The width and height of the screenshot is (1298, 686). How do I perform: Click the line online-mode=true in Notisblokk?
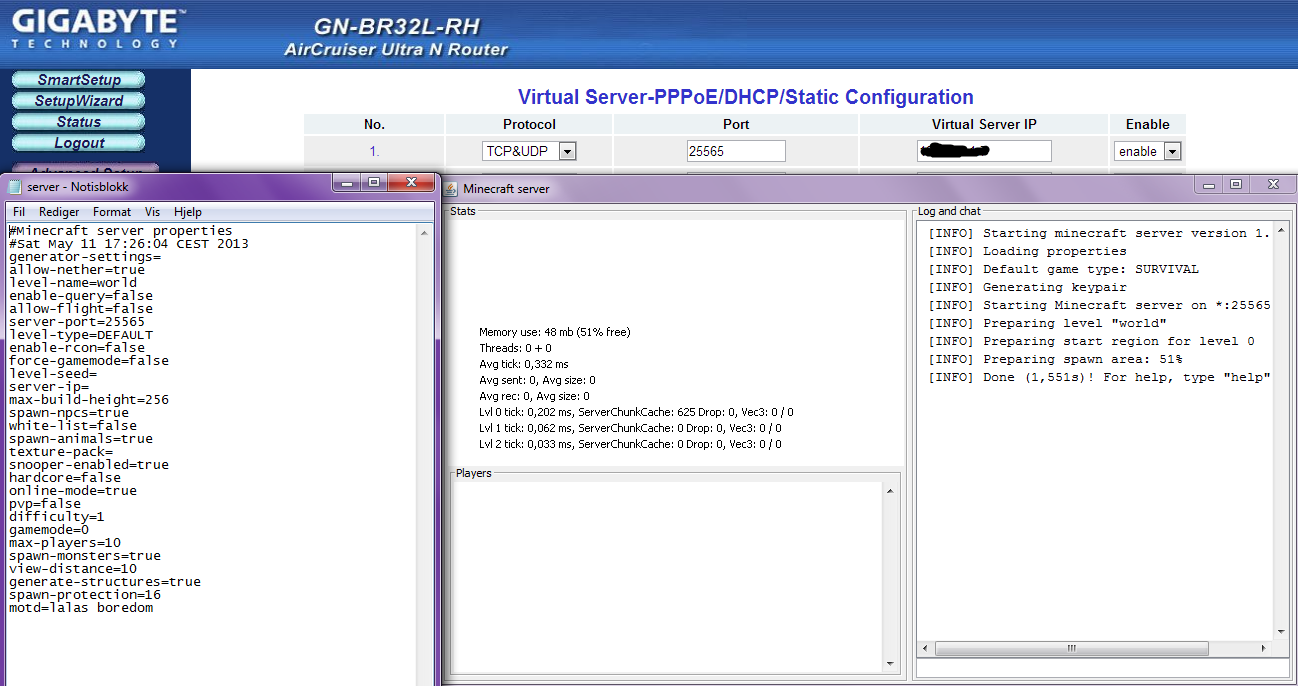pos(73,491)
